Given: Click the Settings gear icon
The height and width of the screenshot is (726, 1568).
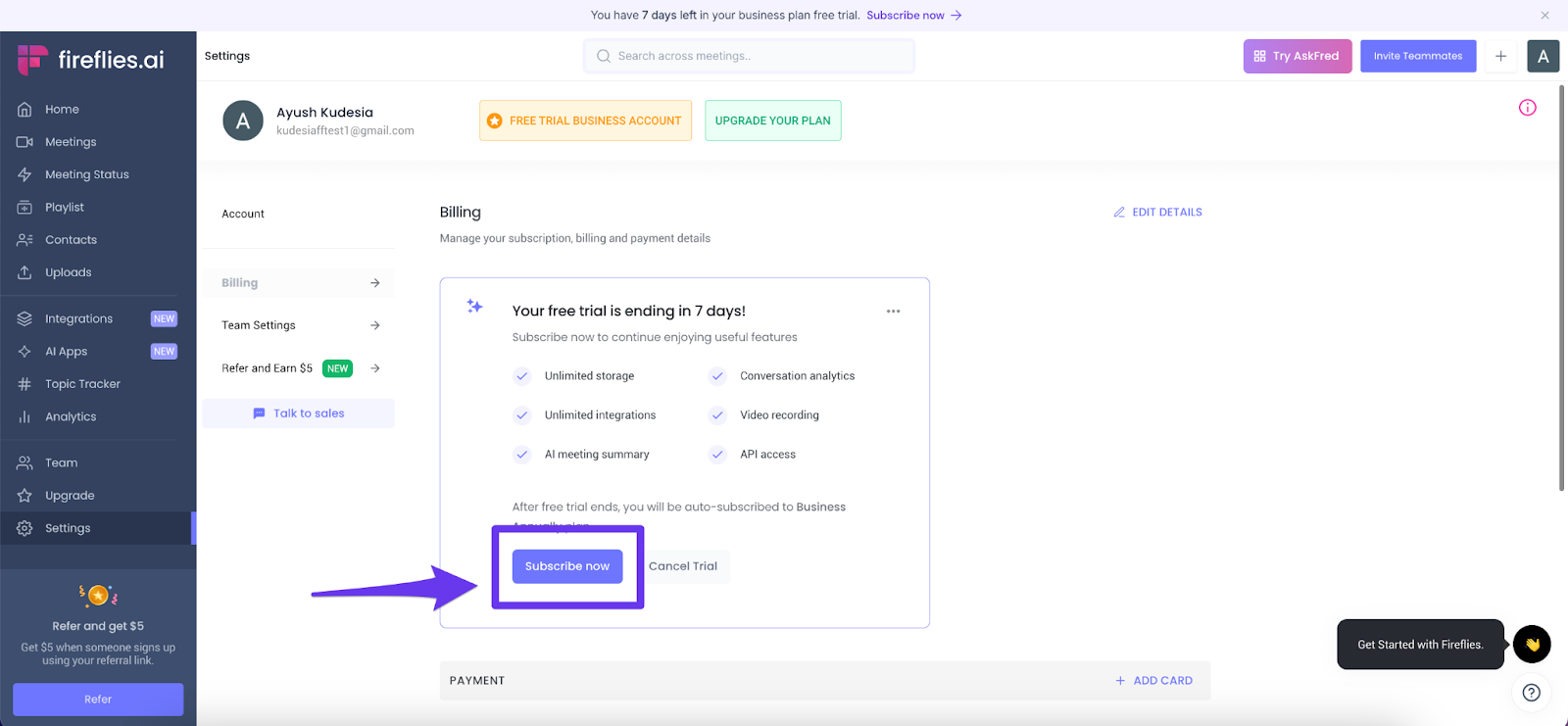Looking at the screenshot, I should [x=24, y=528].
